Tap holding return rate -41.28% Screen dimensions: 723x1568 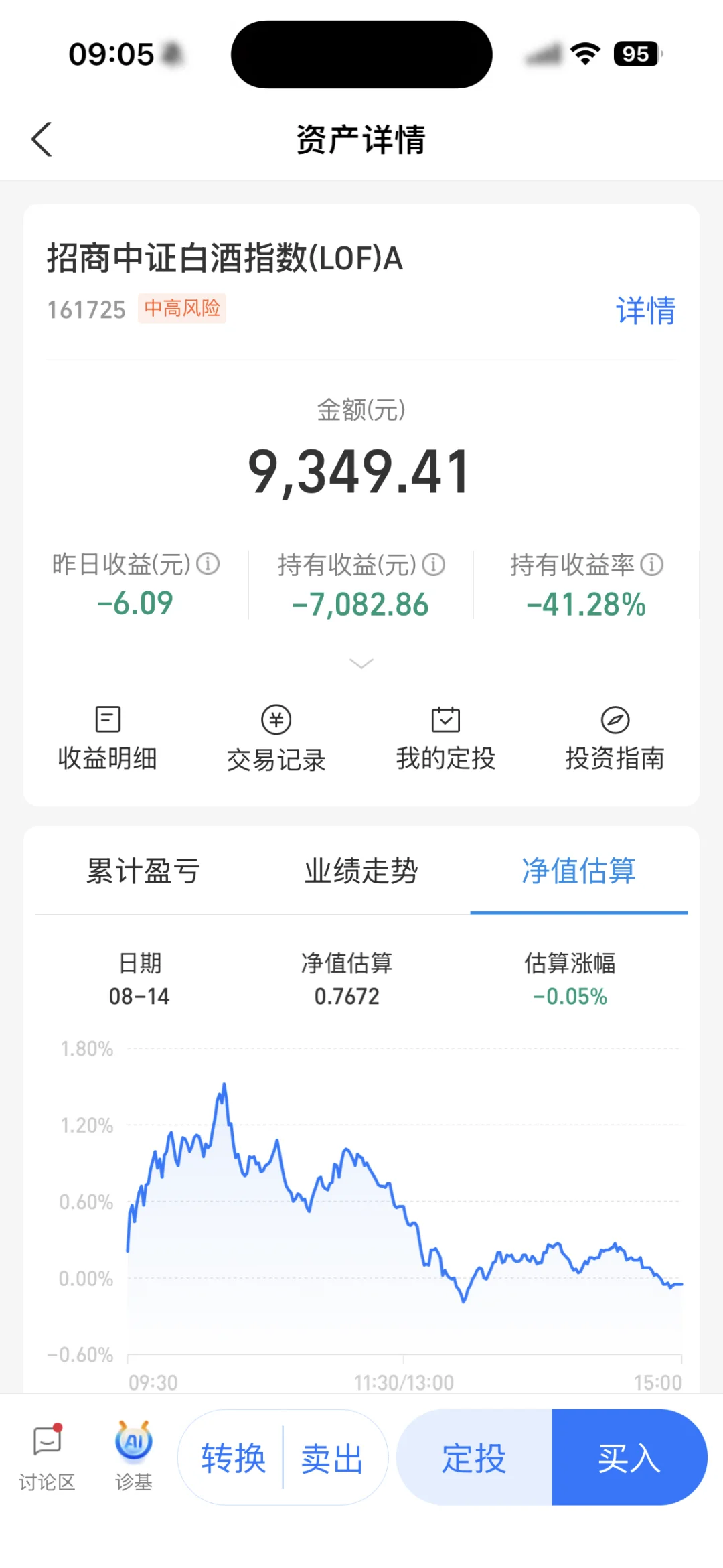586,605
